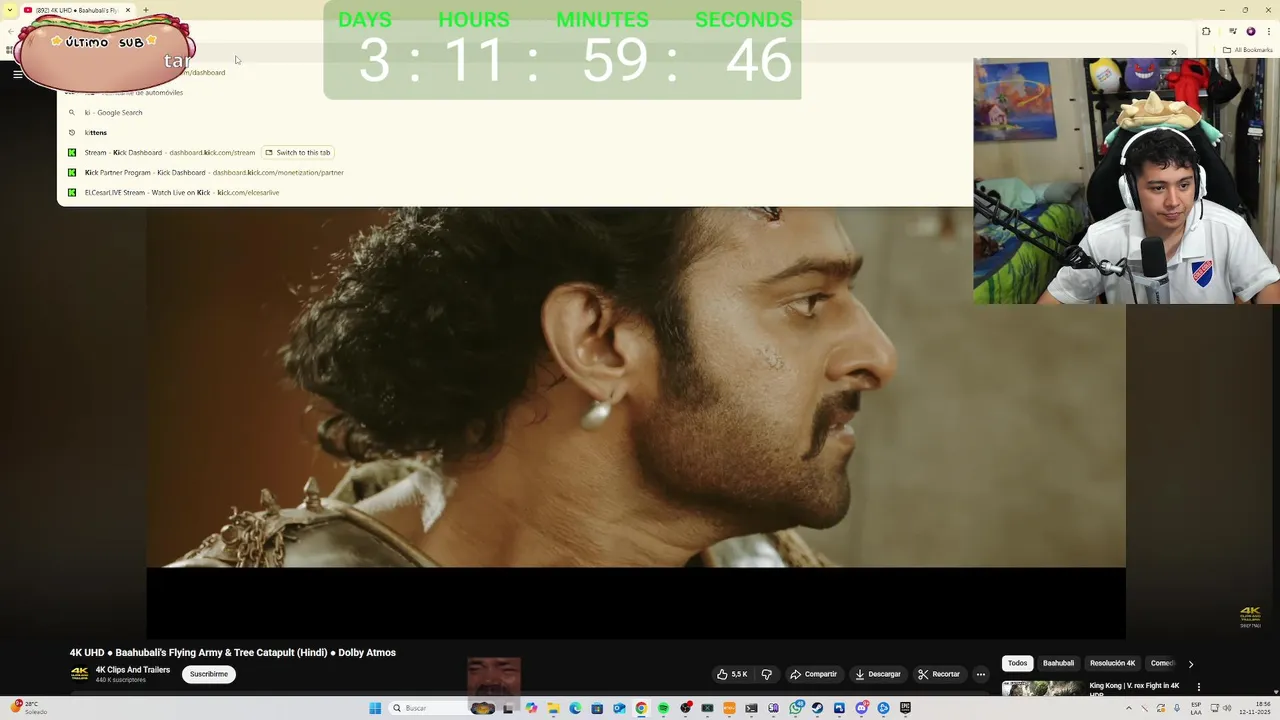Open File Explorer from the taskbar

(x=553, y=708)
